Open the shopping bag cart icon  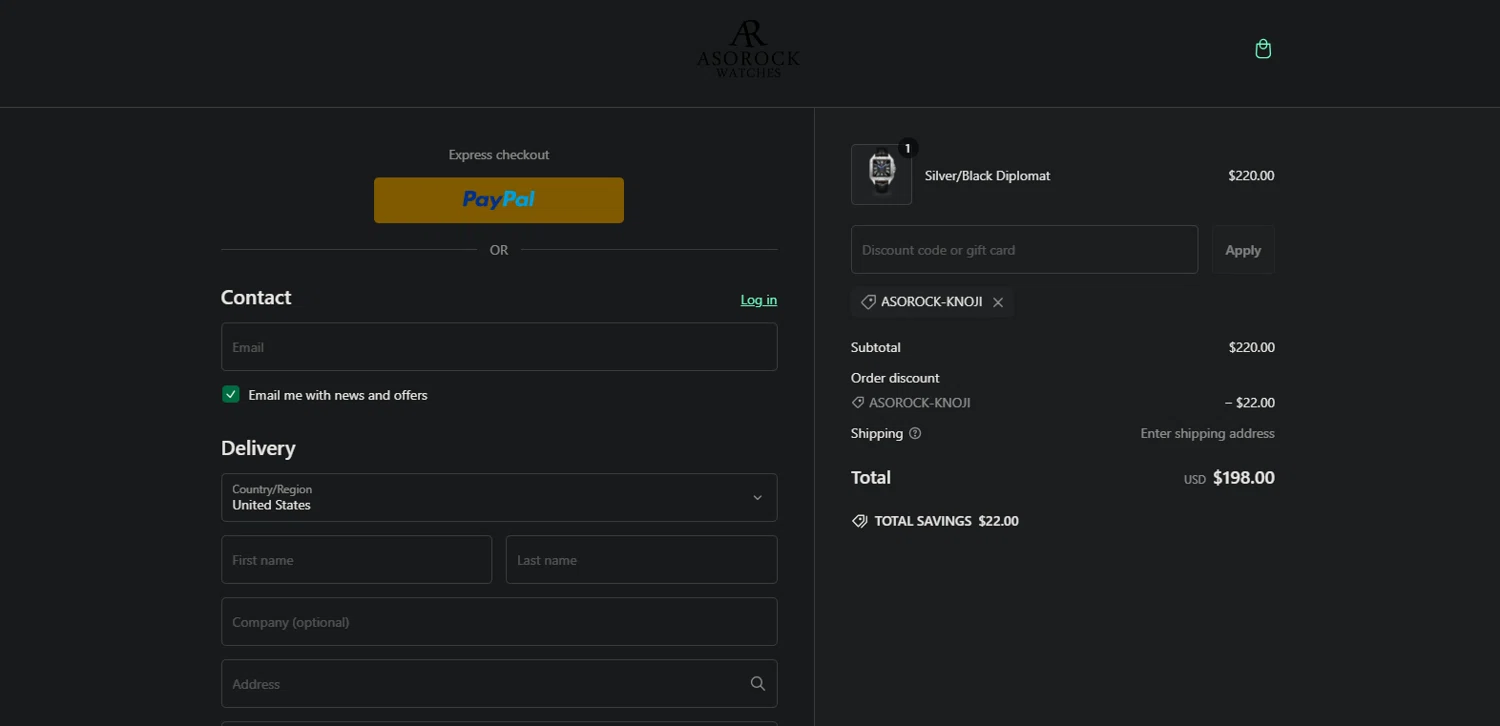1263,49
